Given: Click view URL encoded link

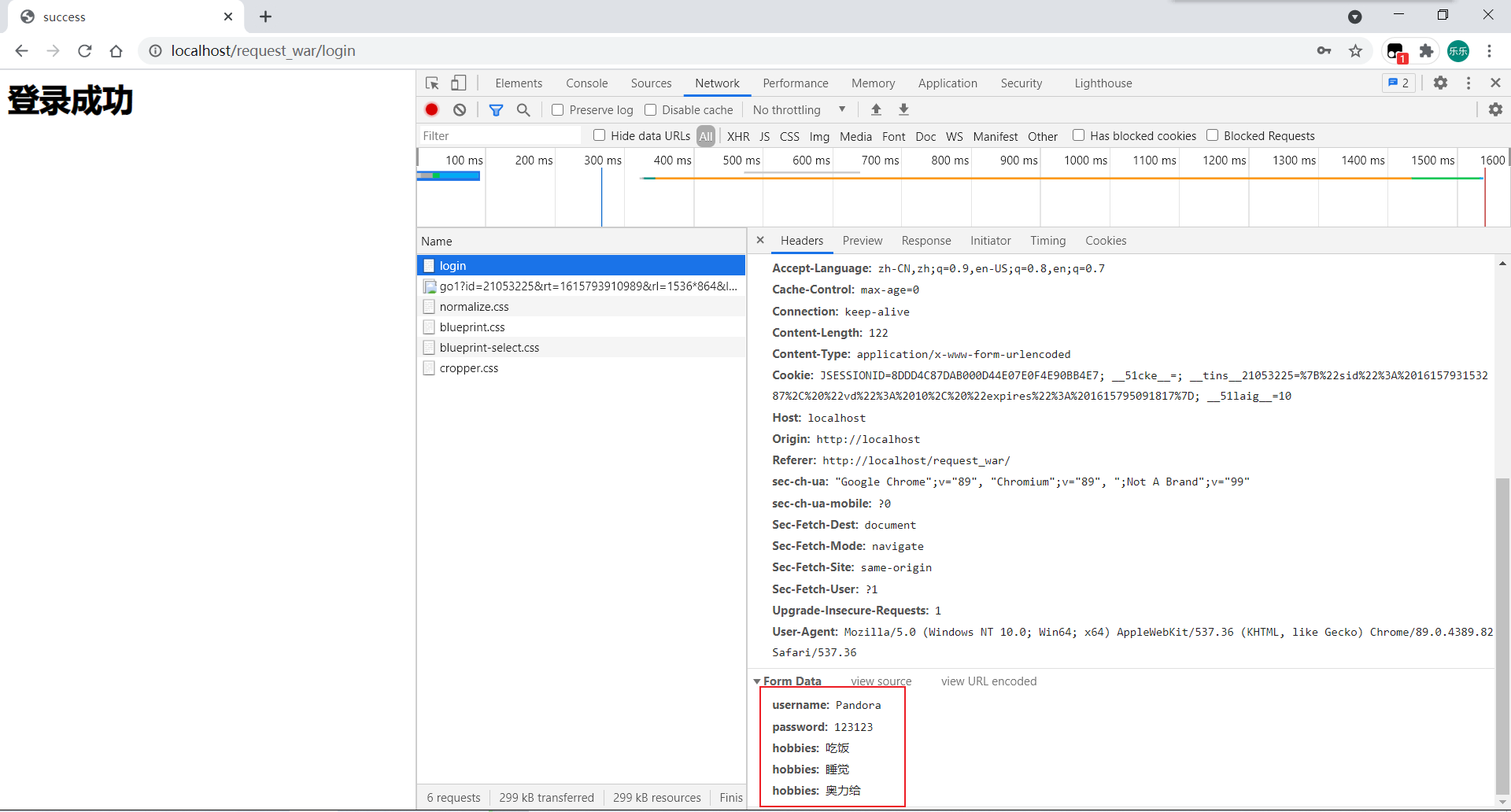Looking at the screenshot, I should pos(989,681).
